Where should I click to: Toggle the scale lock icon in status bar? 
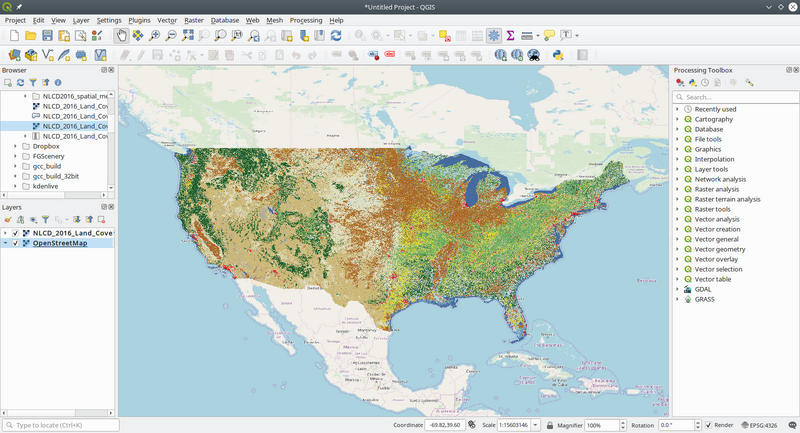[x=549, y=425]
